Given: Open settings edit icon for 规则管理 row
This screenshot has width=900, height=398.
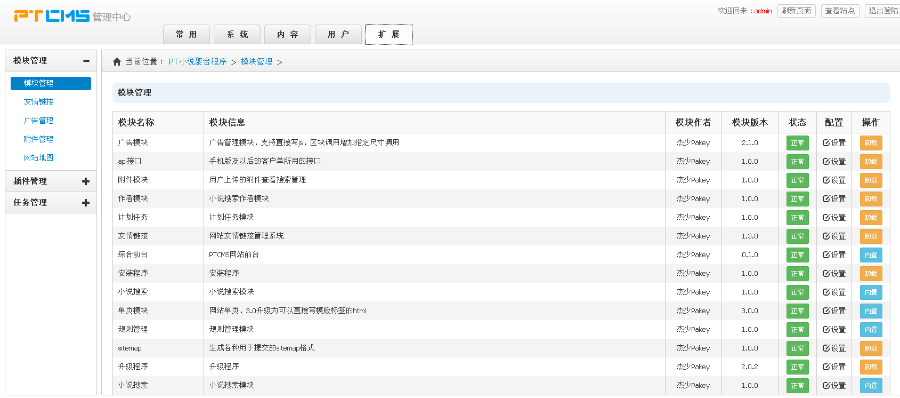Looking at the screenshot, I should point(827,330).
